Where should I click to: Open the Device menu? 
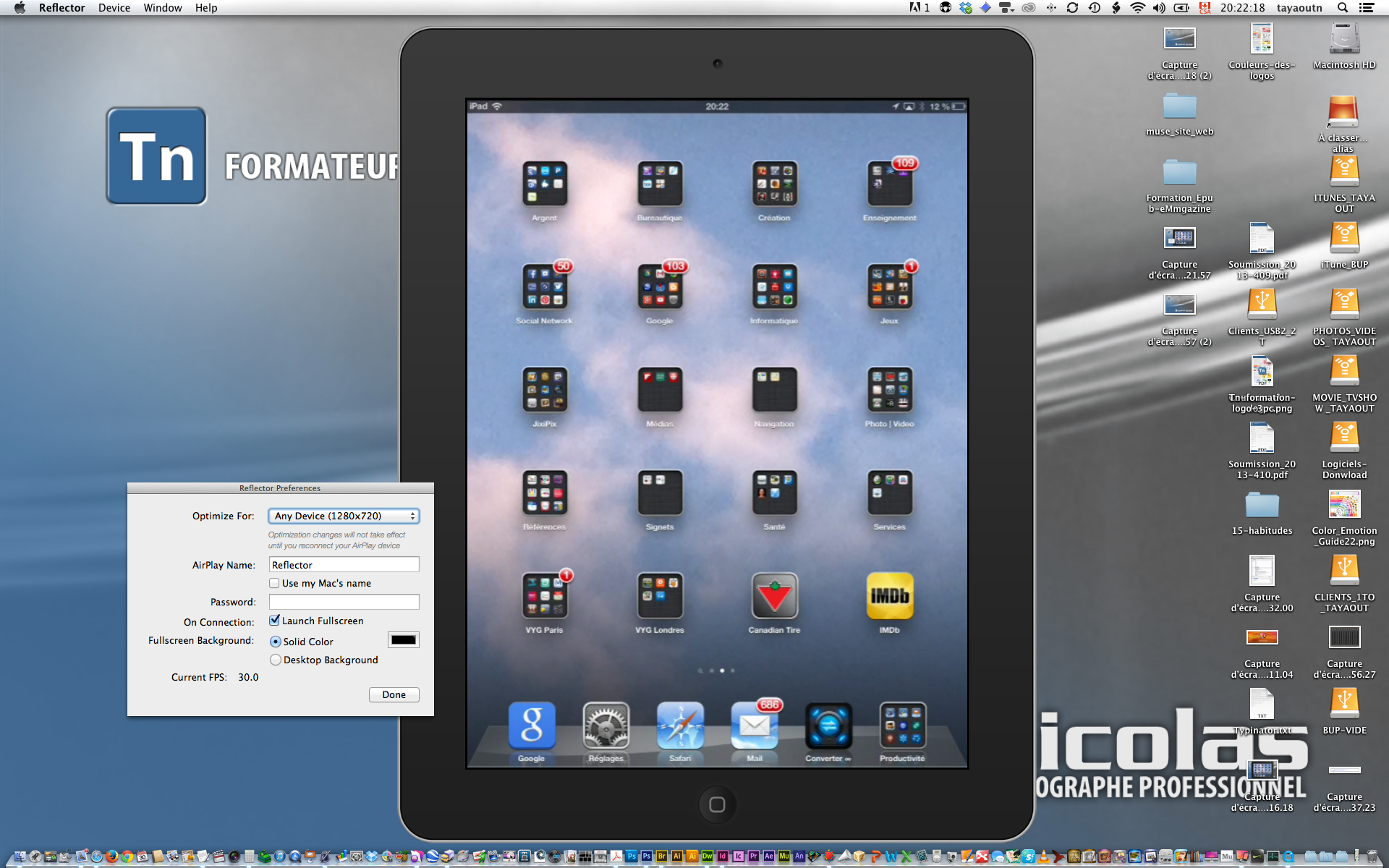[114, 8]
